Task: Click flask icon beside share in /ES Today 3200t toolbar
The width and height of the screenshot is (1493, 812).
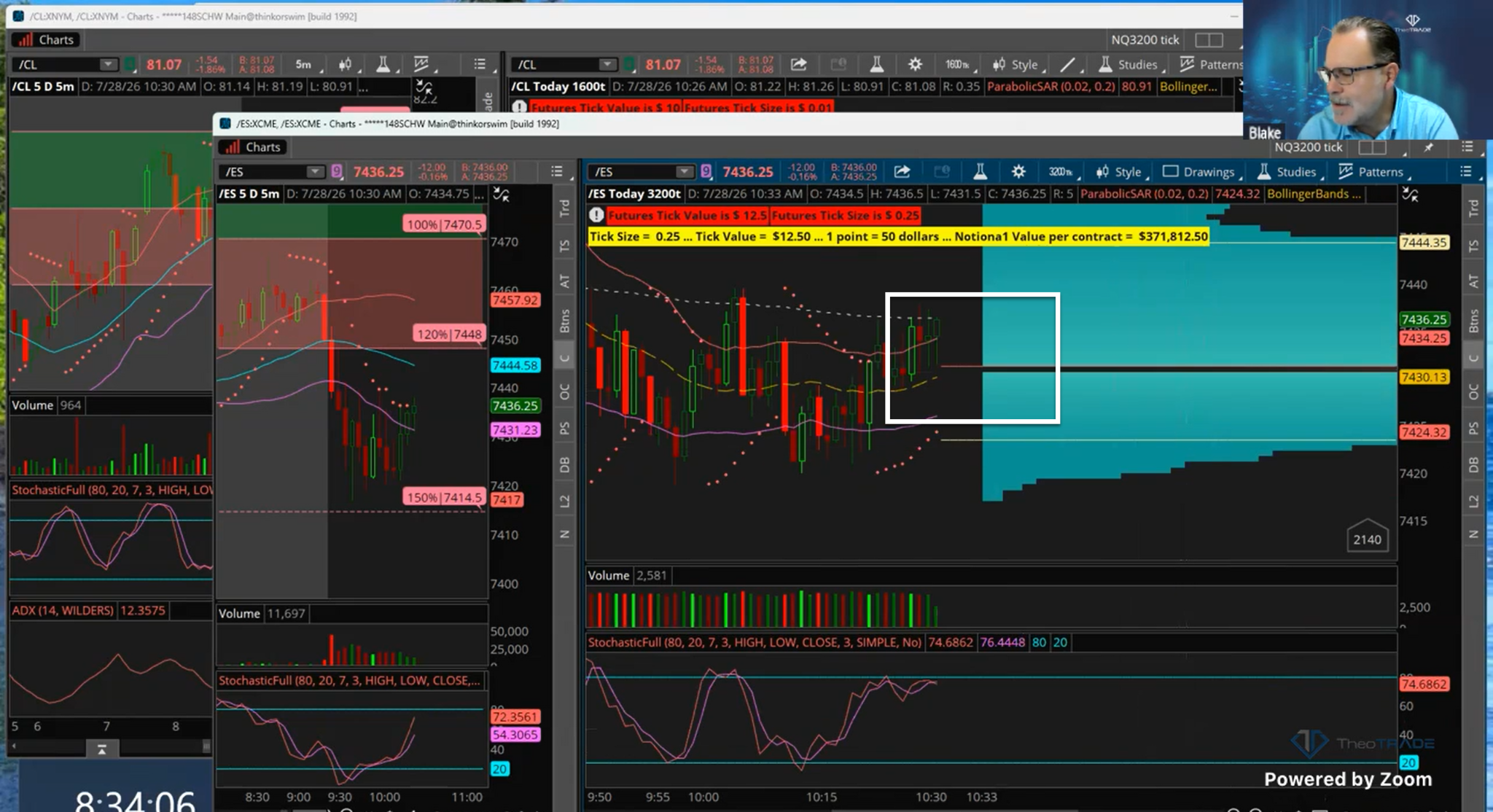Action: (981, 171)
